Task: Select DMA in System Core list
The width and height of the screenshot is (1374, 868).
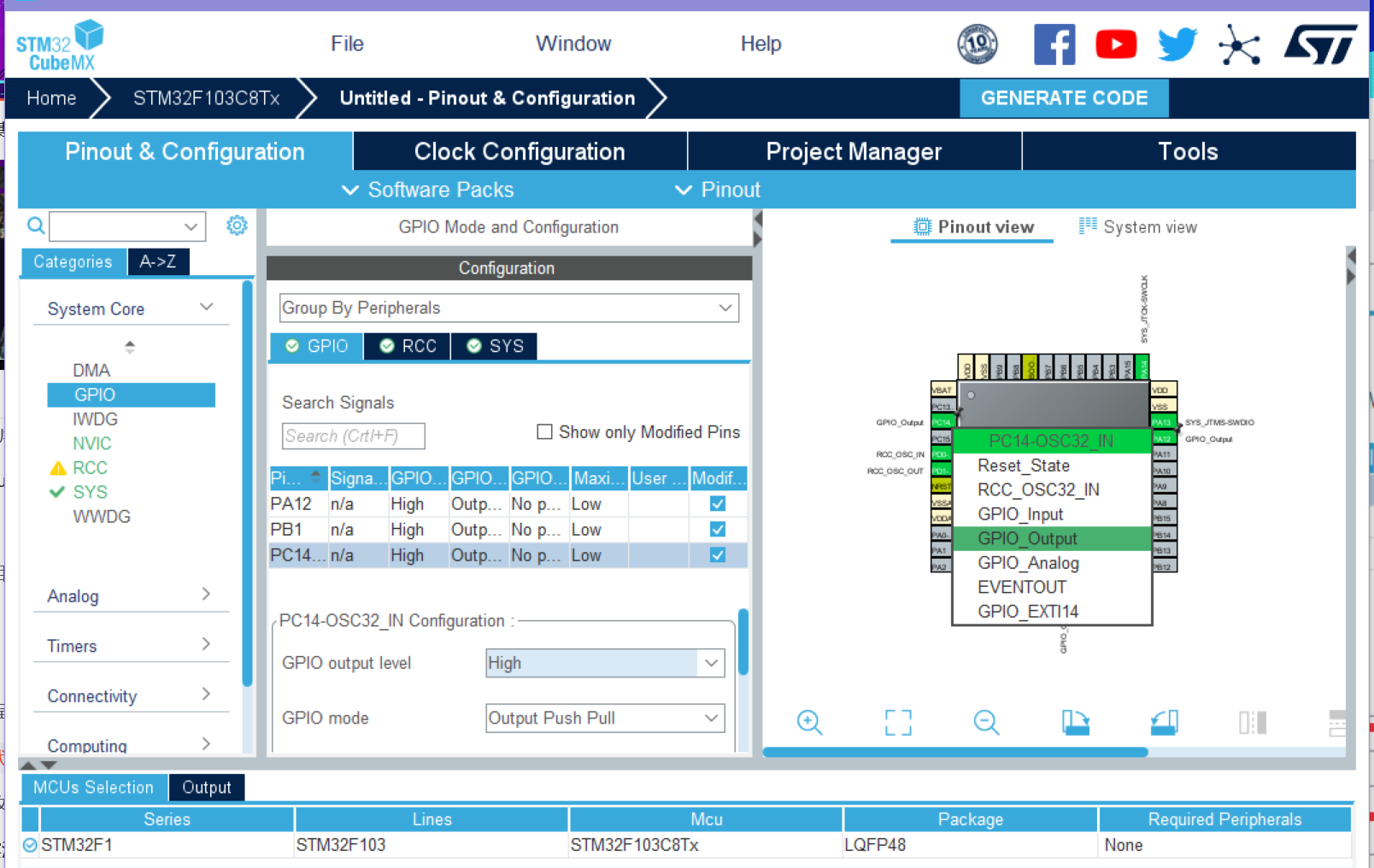Action: [91, 370]
